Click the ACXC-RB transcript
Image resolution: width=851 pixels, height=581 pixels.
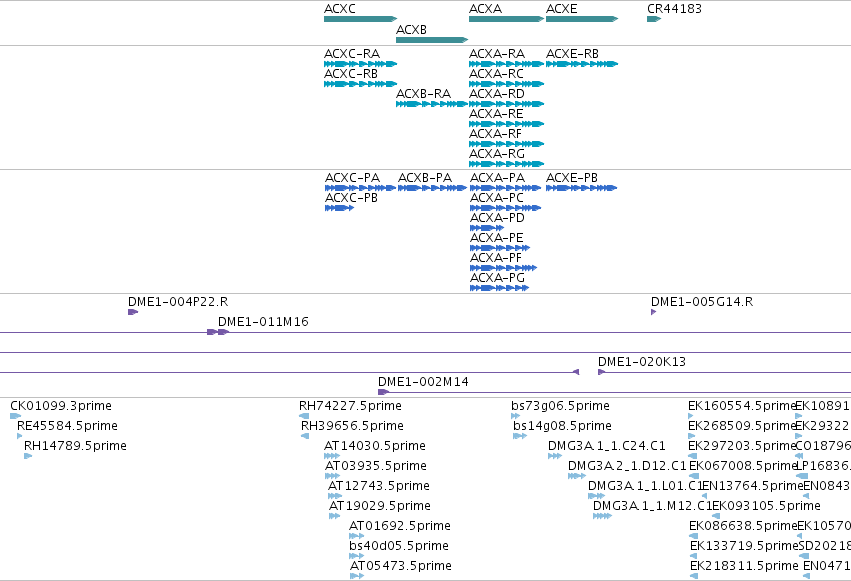360,84
